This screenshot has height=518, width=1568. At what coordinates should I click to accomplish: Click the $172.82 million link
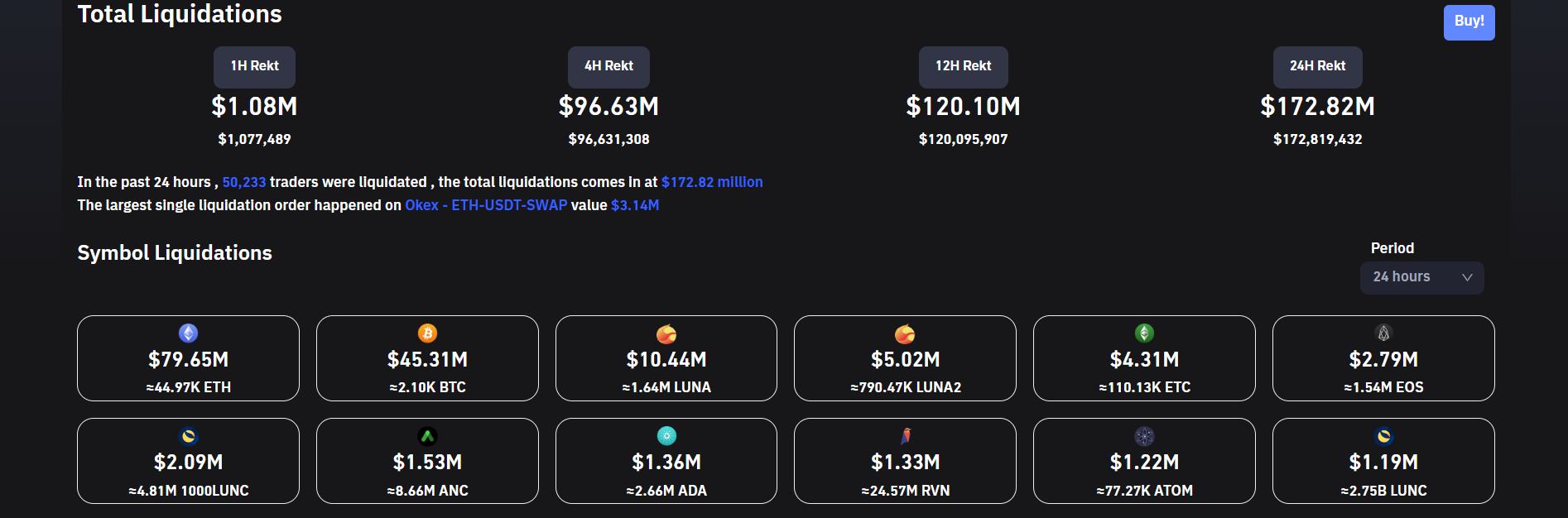(712, 182)
